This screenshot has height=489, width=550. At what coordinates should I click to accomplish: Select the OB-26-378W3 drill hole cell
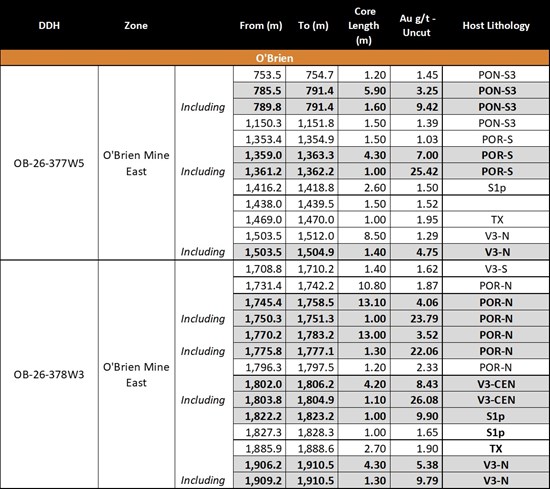[49, 375]
